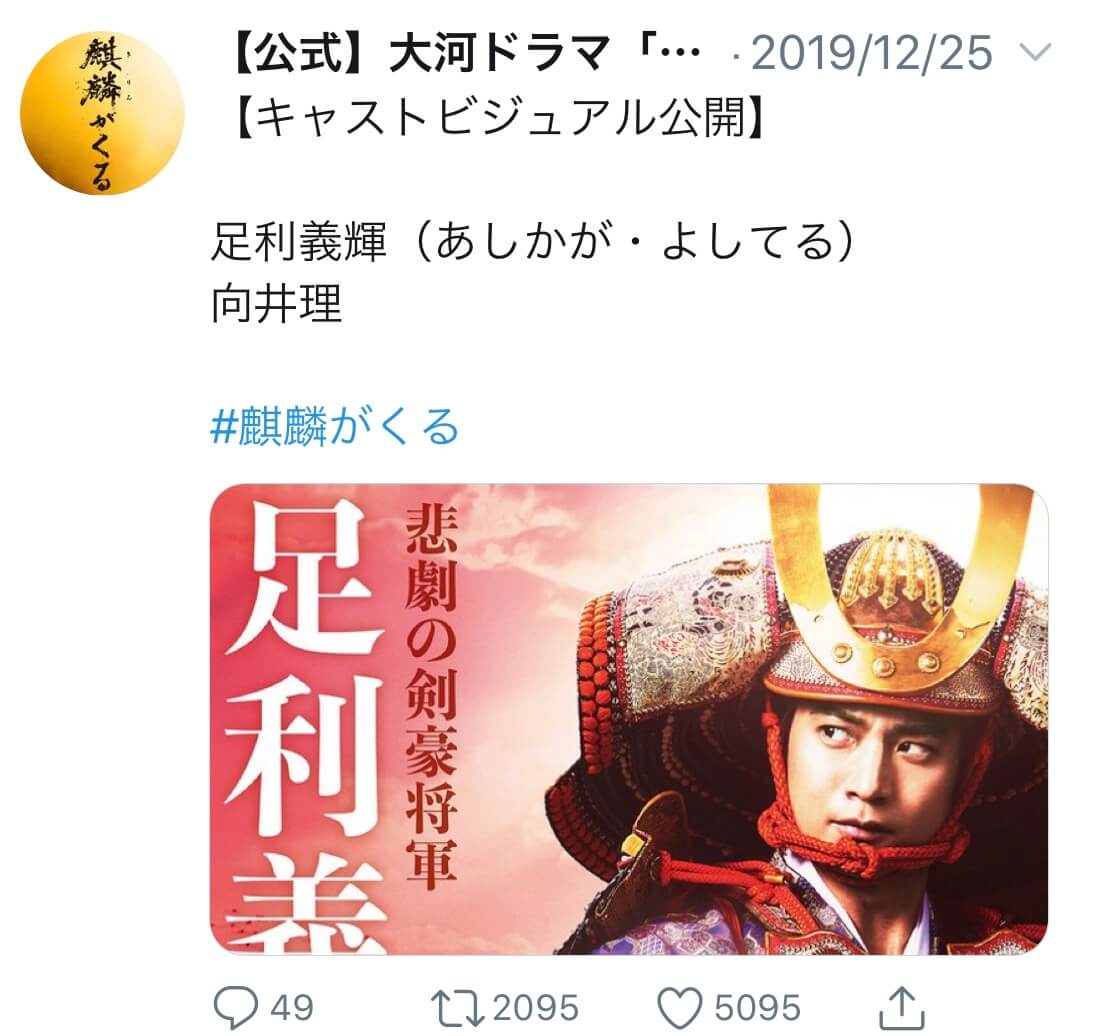
Task: Click the 向井理 actor name text
Action: [276, 304]
